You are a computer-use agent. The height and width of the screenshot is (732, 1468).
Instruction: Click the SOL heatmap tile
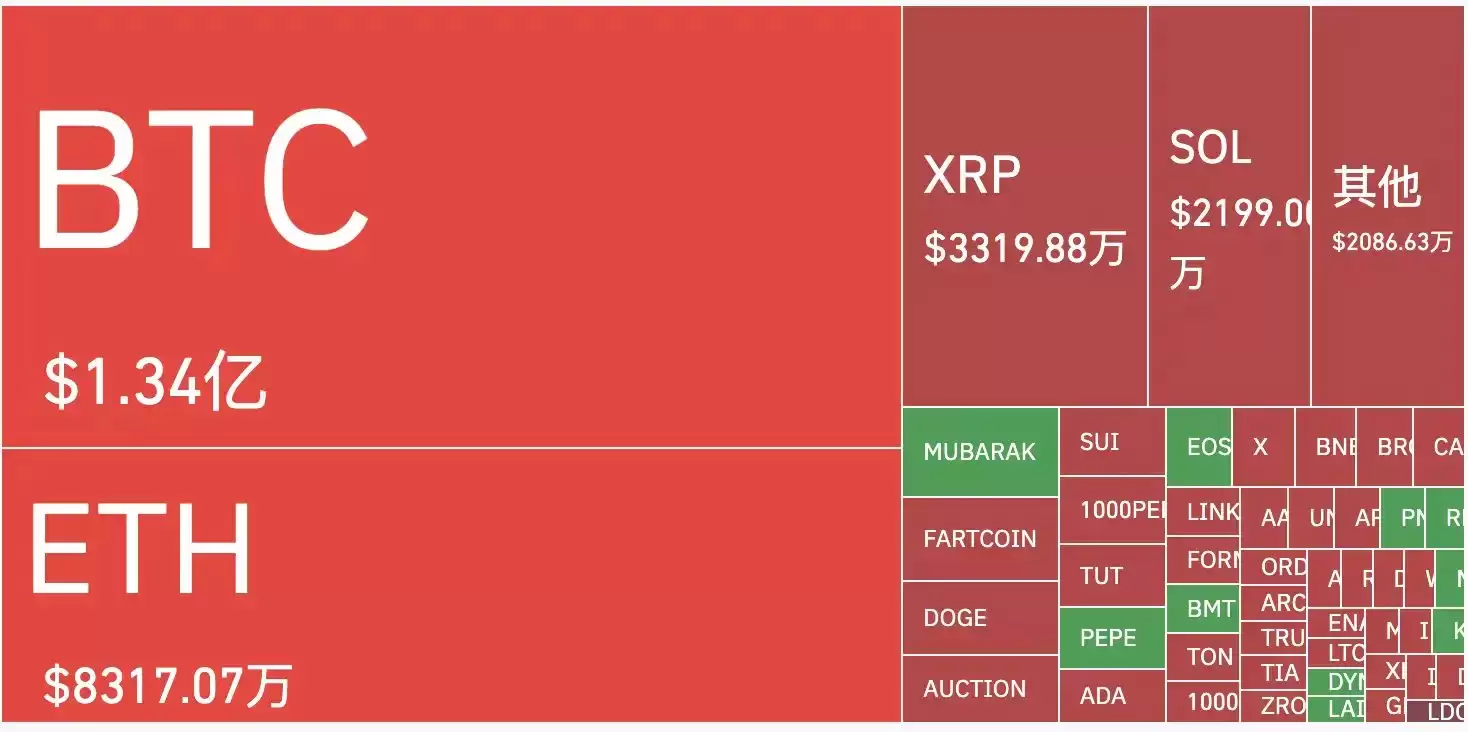pos(1229,206)
